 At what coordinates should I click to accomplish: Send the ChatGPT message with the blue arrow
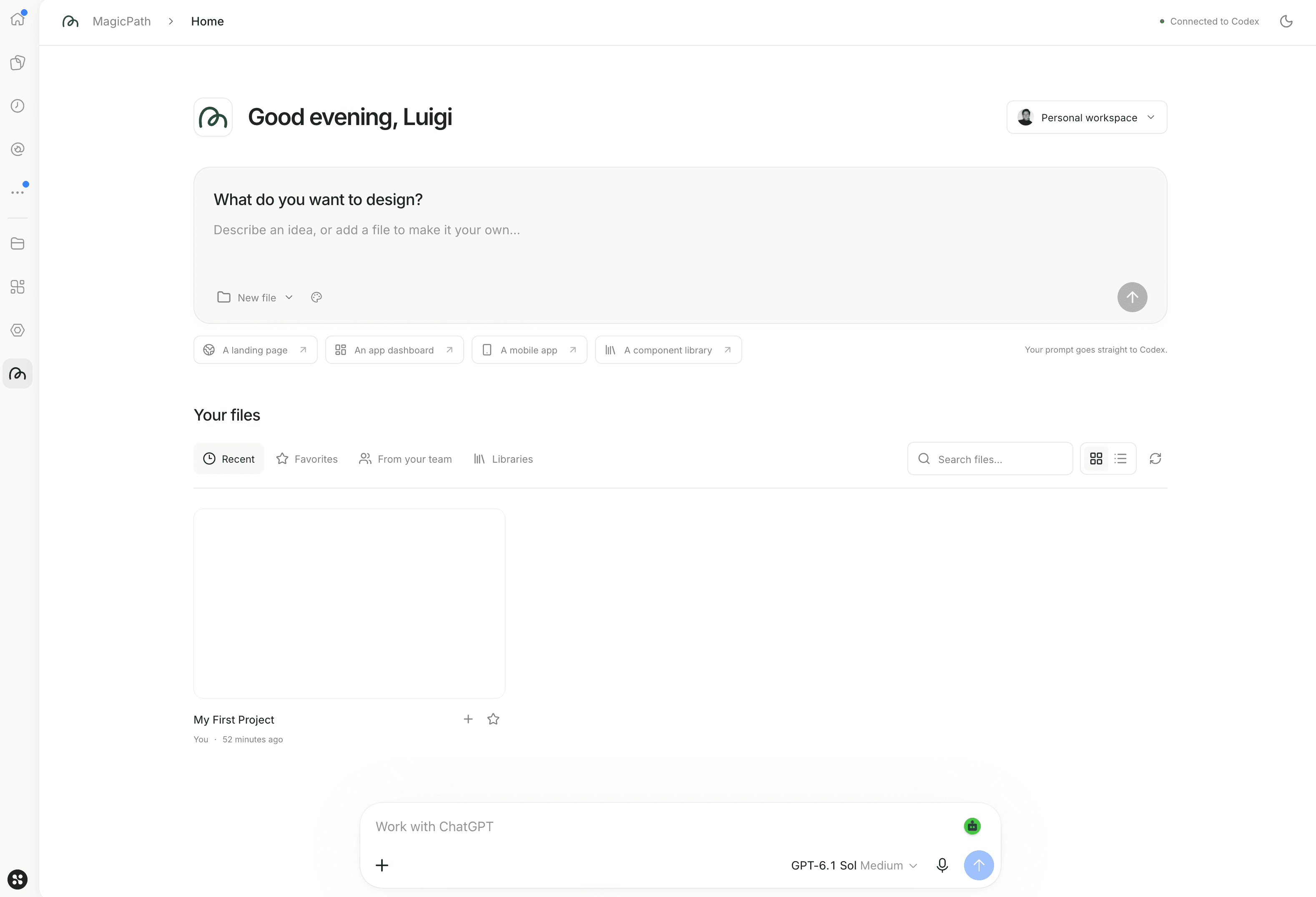coord(979,865)
